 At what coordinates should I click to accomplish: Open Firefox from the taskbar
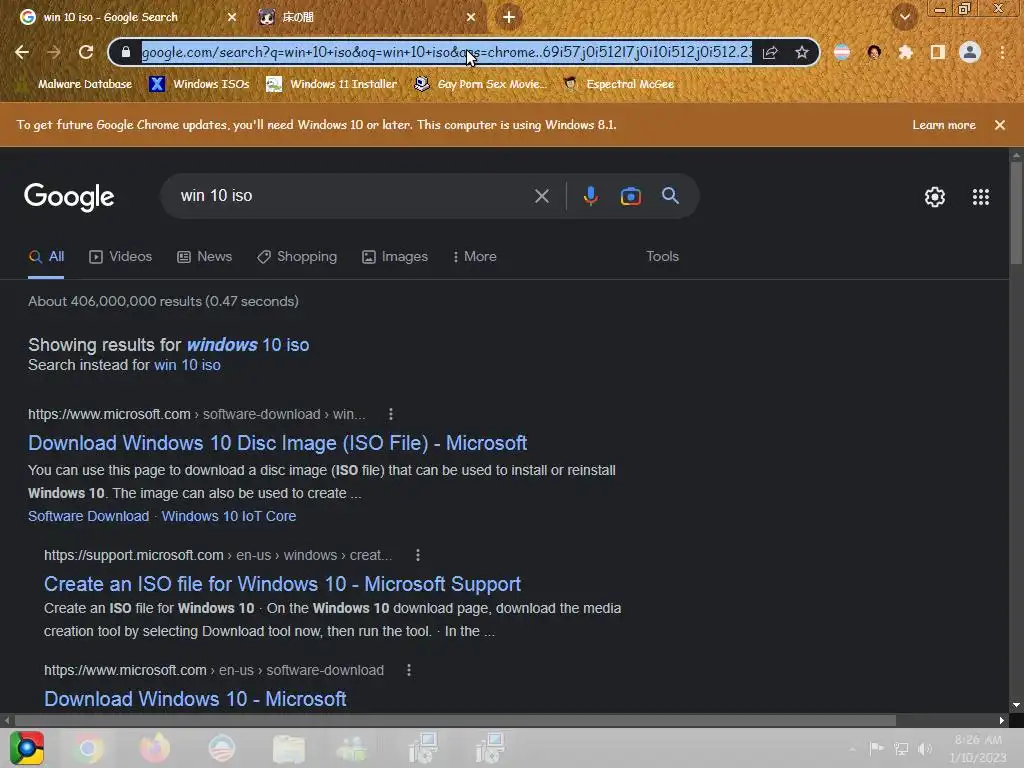coord(155,748)
